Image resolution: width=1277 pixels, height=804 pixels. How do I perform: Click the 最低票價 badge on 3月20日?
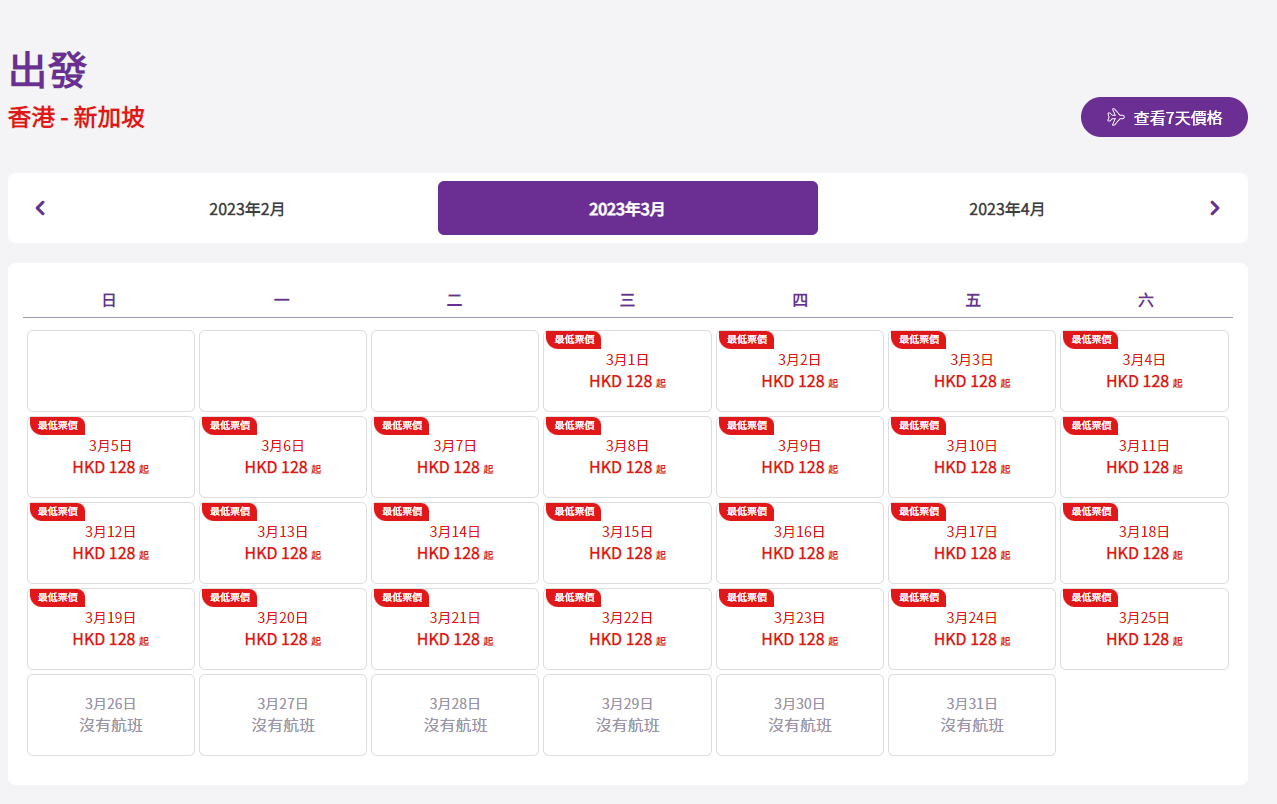coord(229,597)
